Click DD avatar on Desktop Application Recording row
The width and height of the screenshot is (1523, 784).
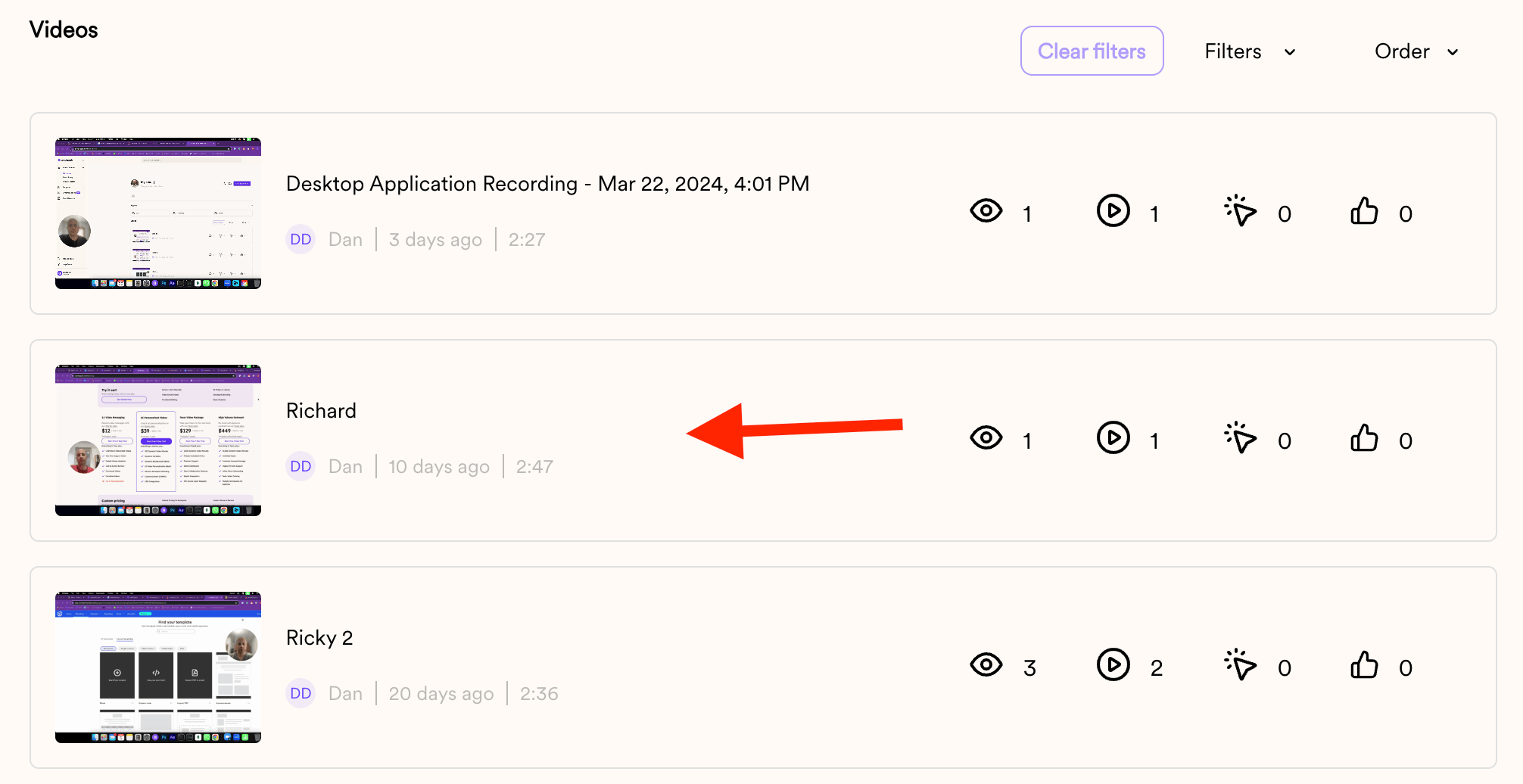coord(301,239)
